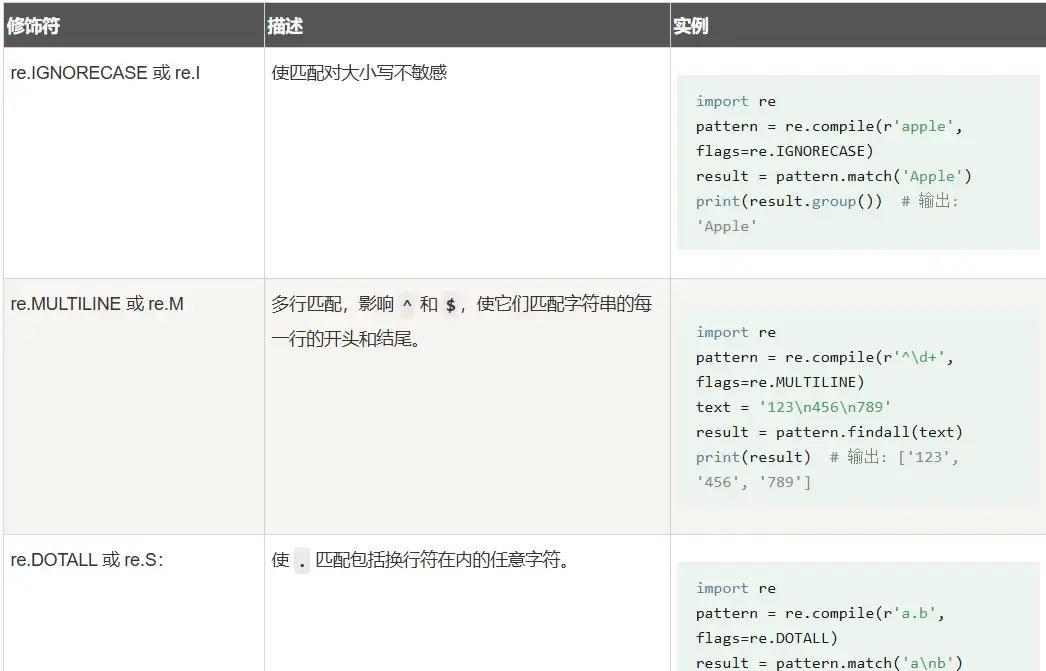Click code line text = '123\n456\n789'
1046x671 pixels.
(794, 407)
